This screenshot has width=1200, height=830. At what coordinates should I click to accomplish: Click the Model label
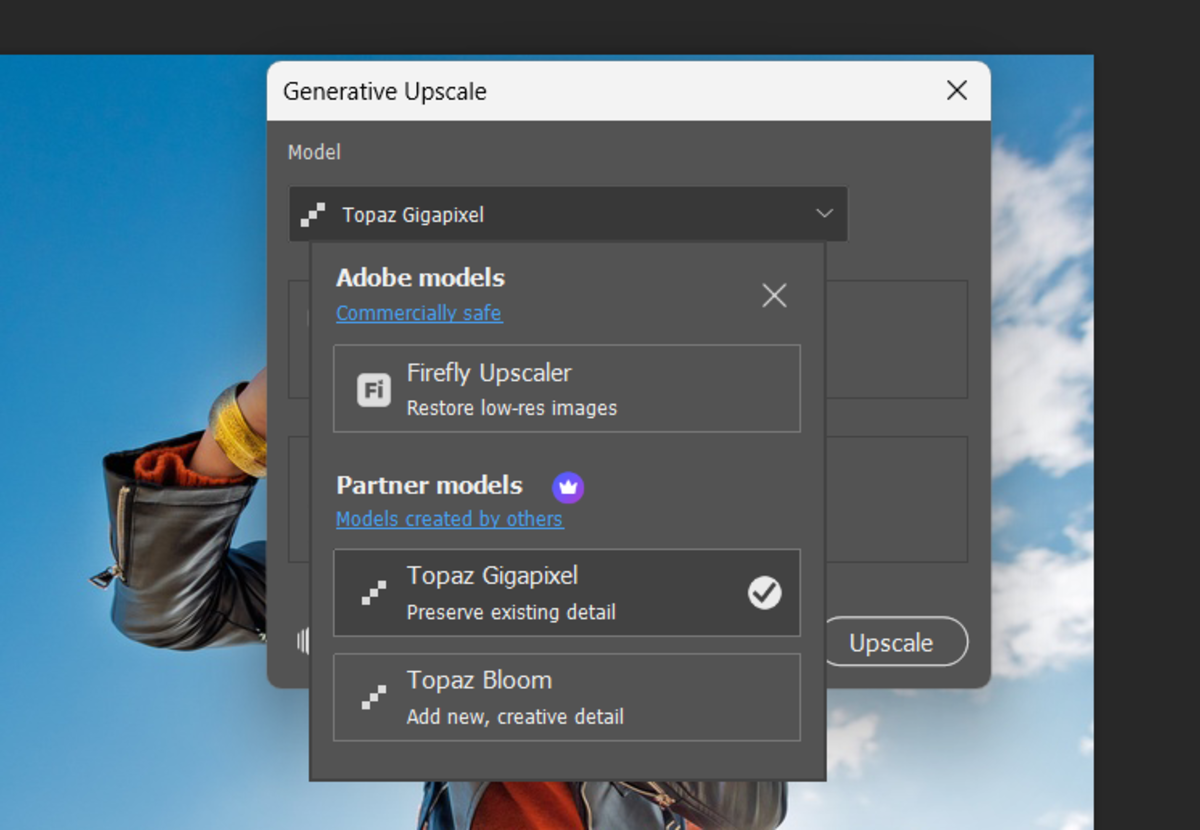pos(314,152)
